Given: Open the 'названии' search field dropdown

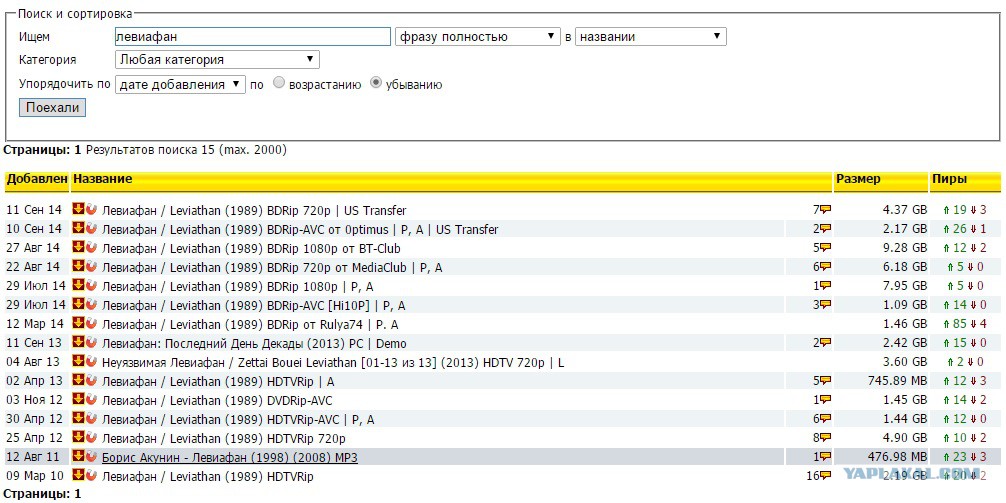Looking at the screenshot, I should pyautogui.click(x=651, y=37).
